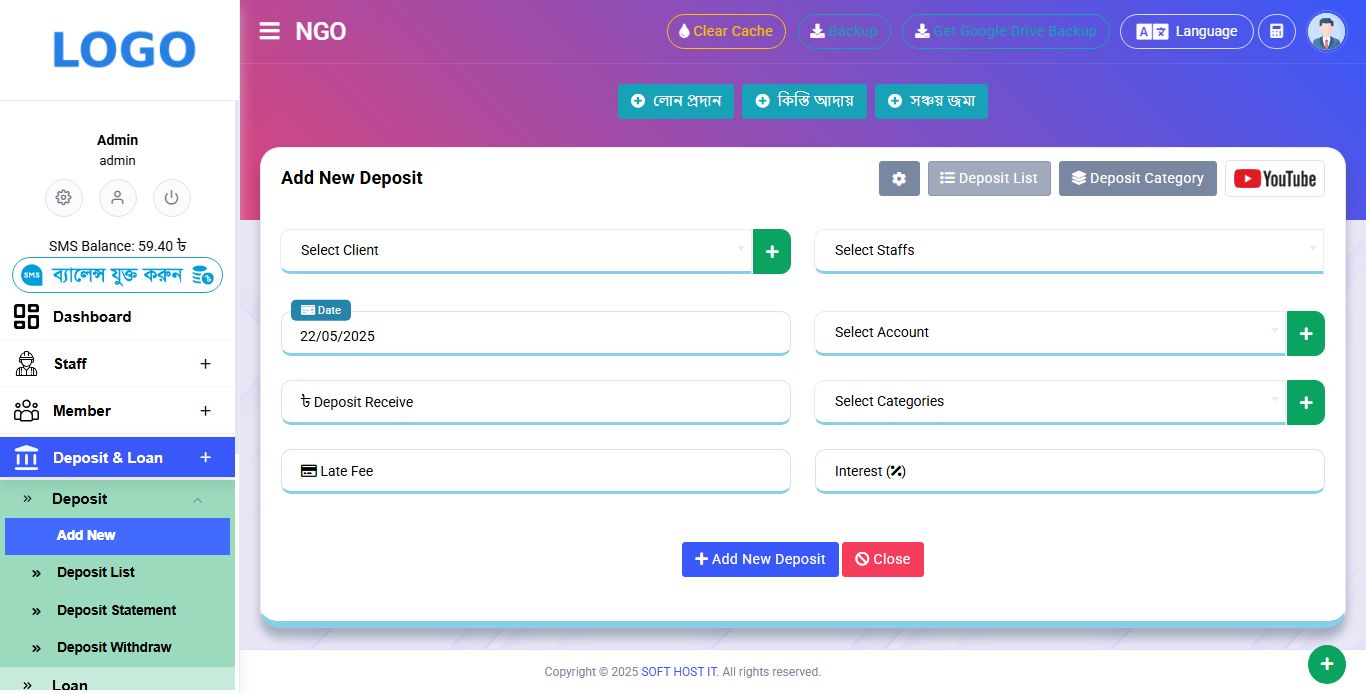Click the Member group icon
The width and height of the screenshot is (1366, 694).
26,411
